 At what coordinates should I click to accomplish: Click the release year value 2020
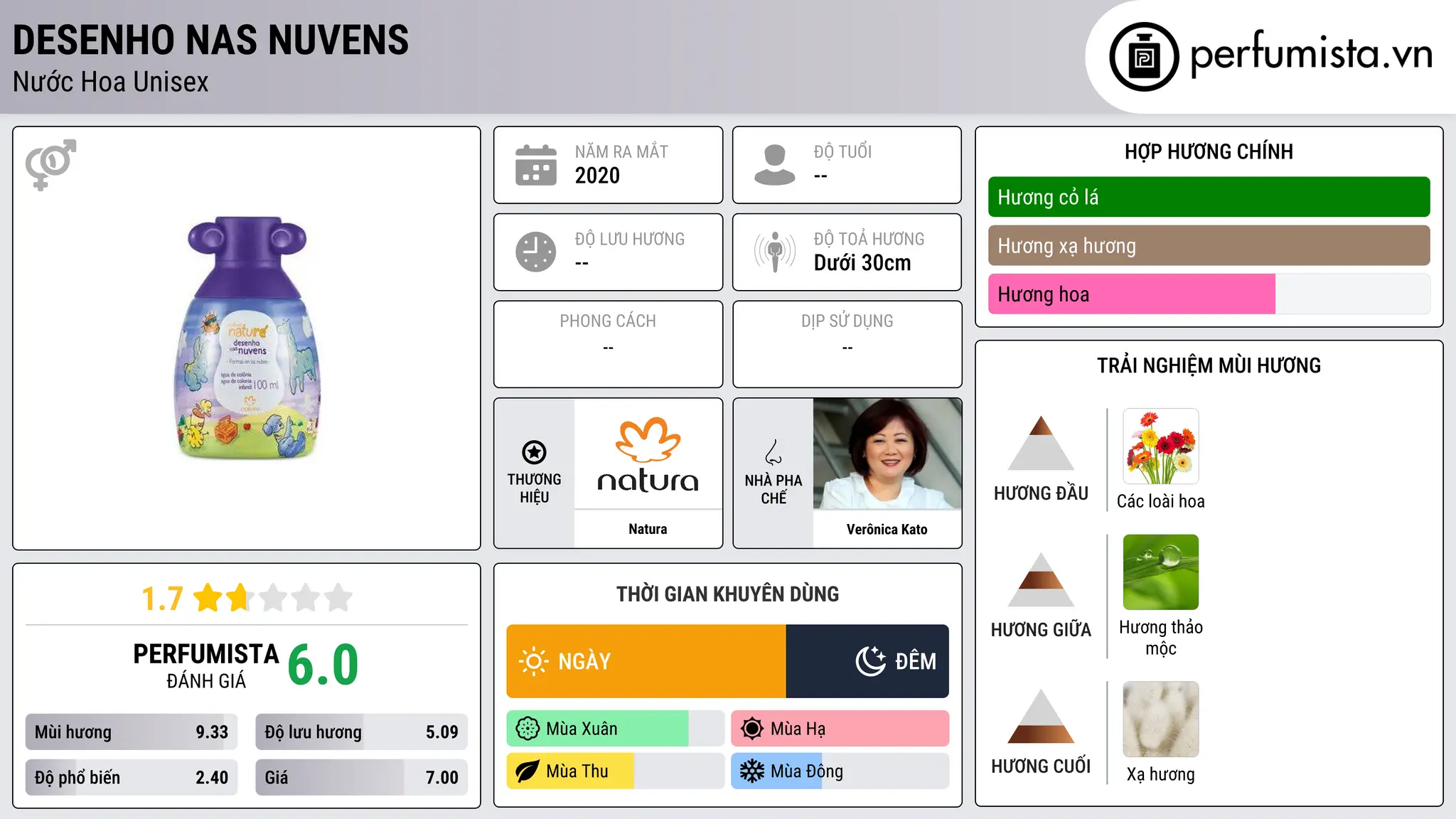tap(597, 176)
